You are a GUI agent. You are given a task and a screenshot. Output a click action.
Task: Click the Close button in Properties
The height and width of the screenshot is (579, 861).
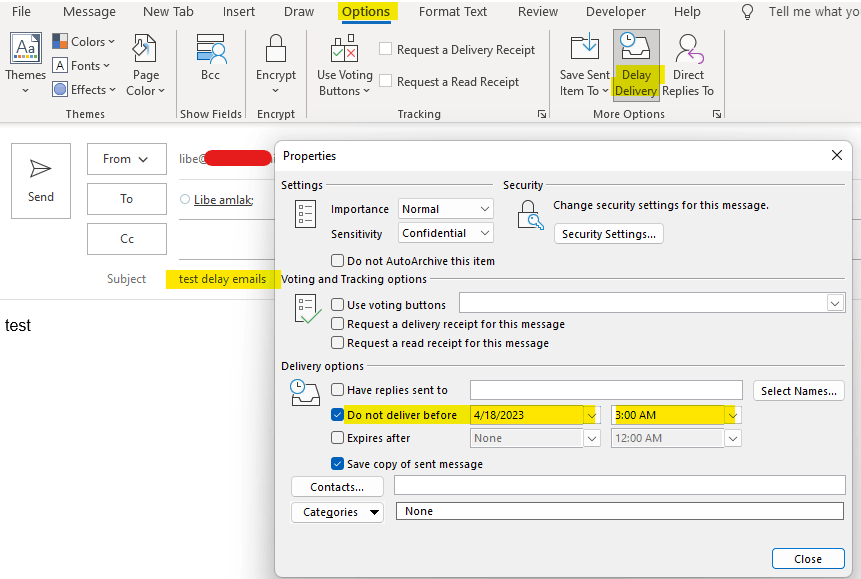click(x=808, y=559)
